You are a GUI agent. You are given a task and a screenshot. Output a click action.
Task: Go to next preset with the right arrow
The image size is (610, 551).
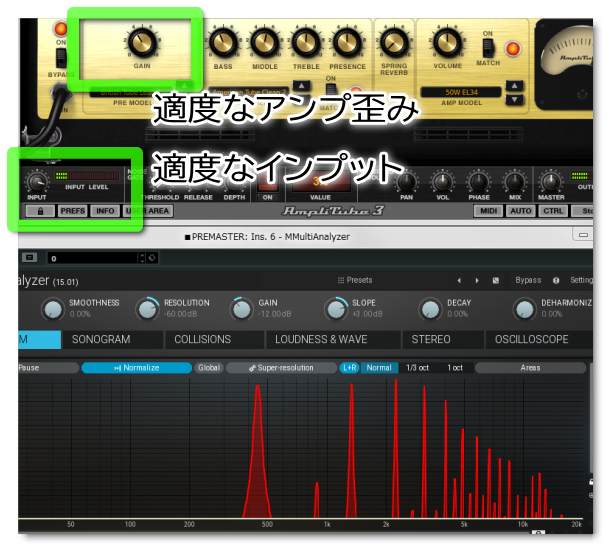coord(477,280)
